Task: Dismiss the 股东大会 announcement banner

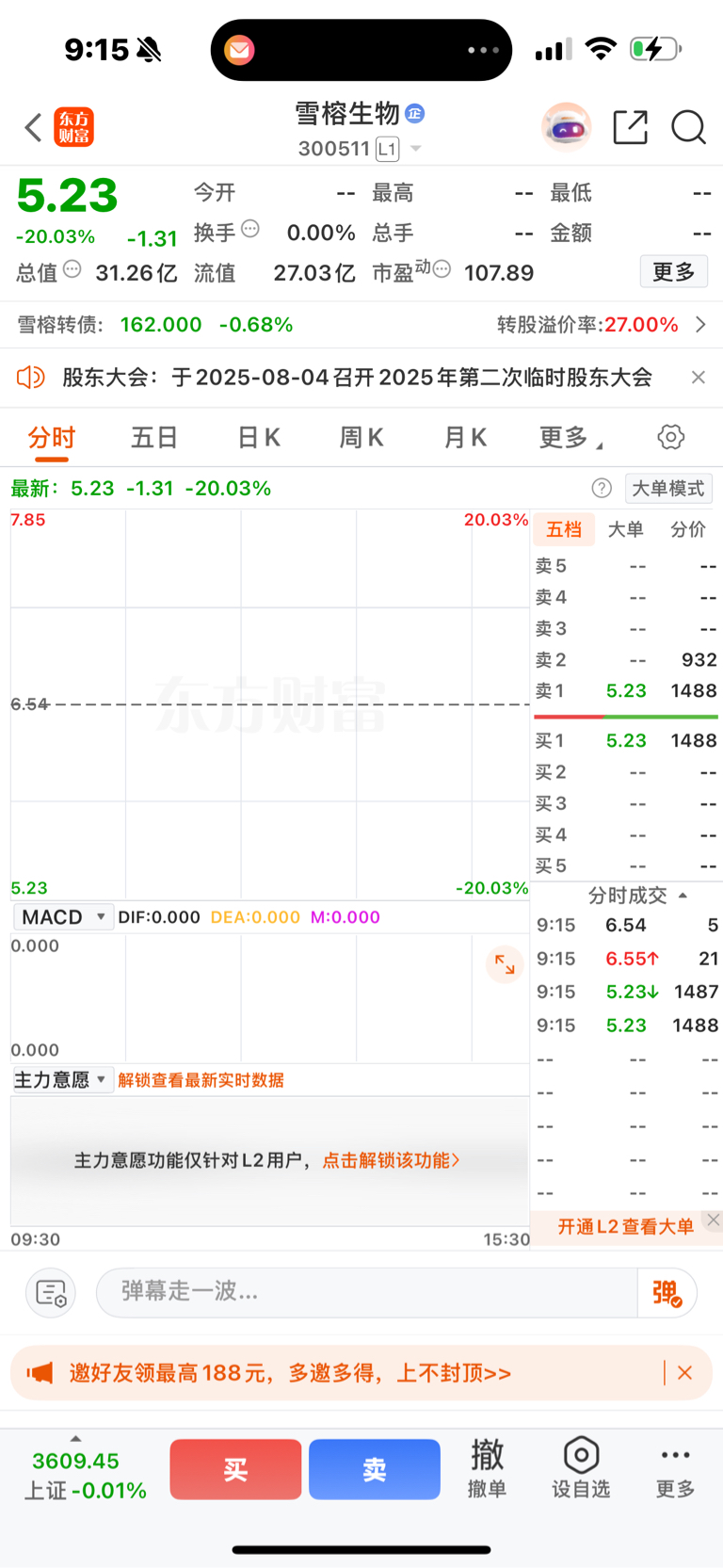Action: [x=699, y=378]
